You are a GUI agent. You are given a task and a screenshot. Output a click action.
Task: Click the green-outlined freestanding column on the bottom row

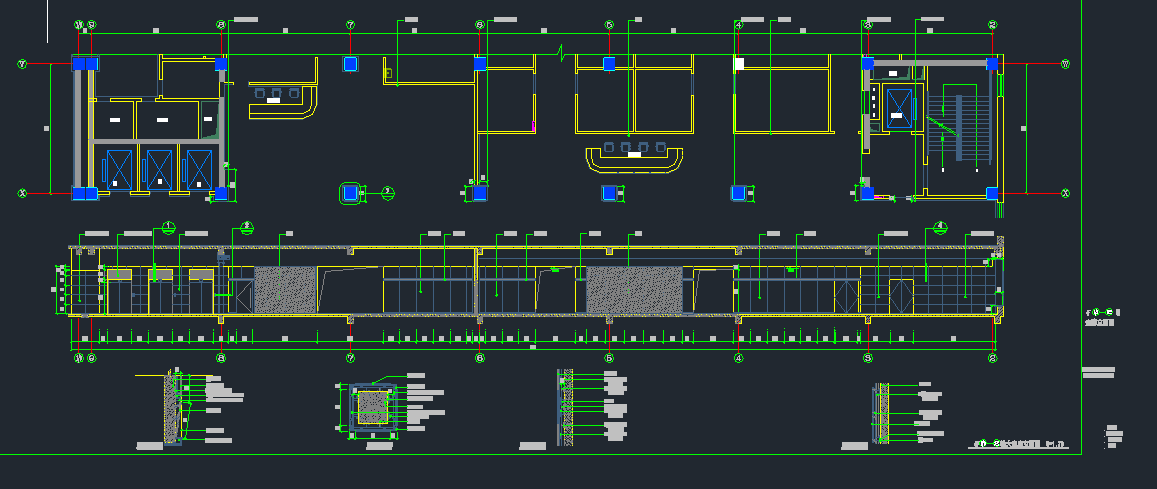351,193
